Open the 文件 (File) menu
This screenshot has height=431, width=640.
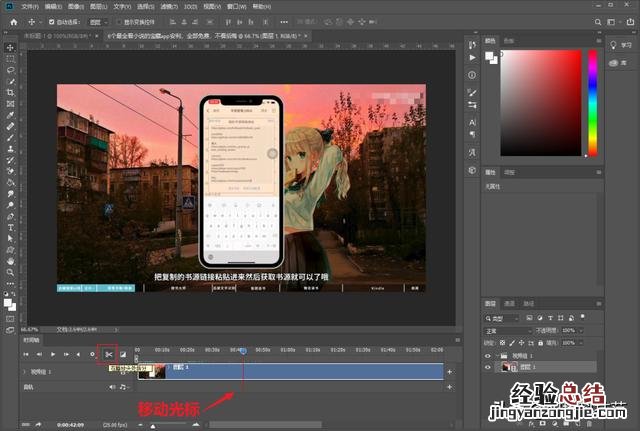coord(30,6)
